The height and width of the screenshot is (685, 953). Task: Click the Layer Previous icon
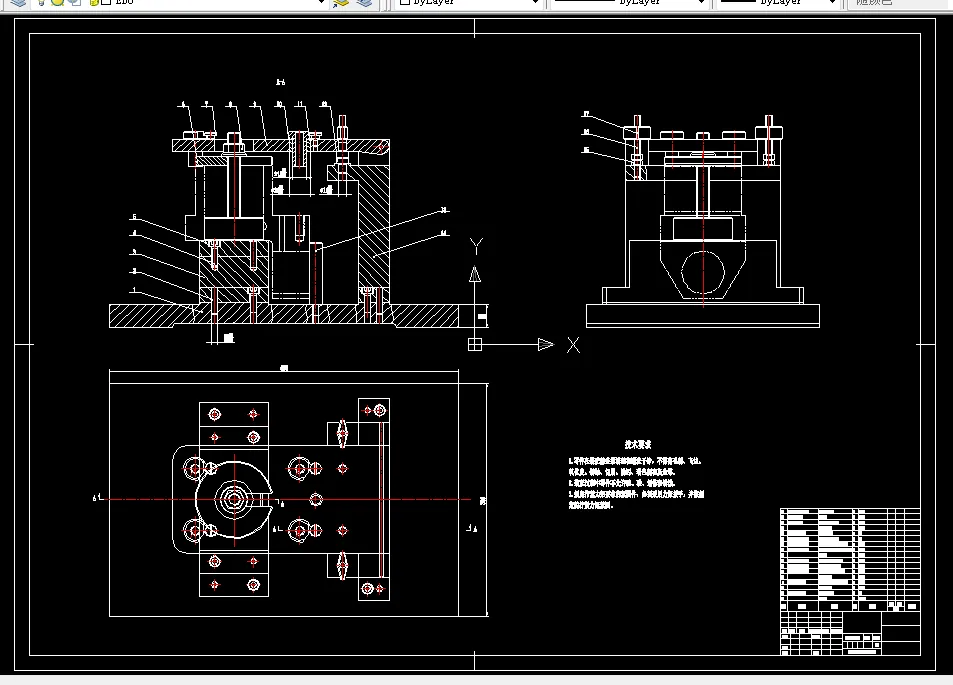coord(365,2)
